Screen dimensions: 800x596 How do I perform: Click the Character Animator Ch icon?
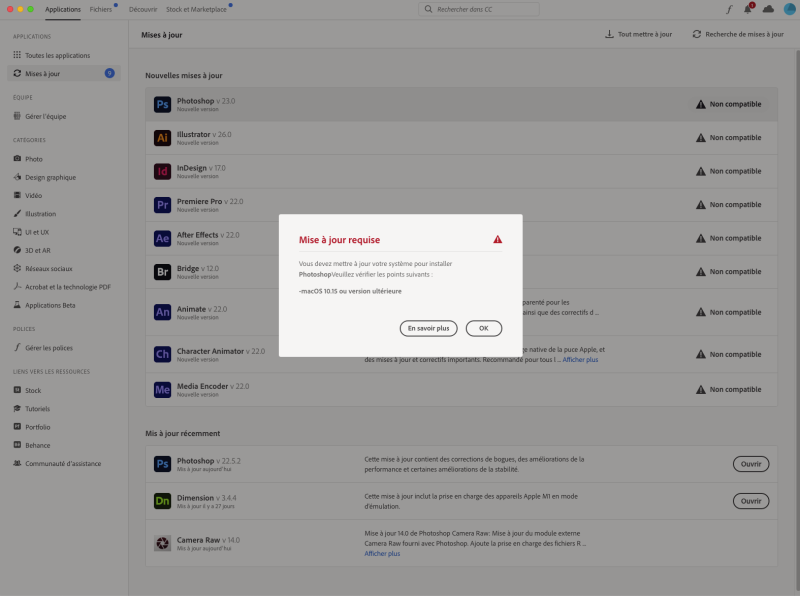click(x=162, y=354)
